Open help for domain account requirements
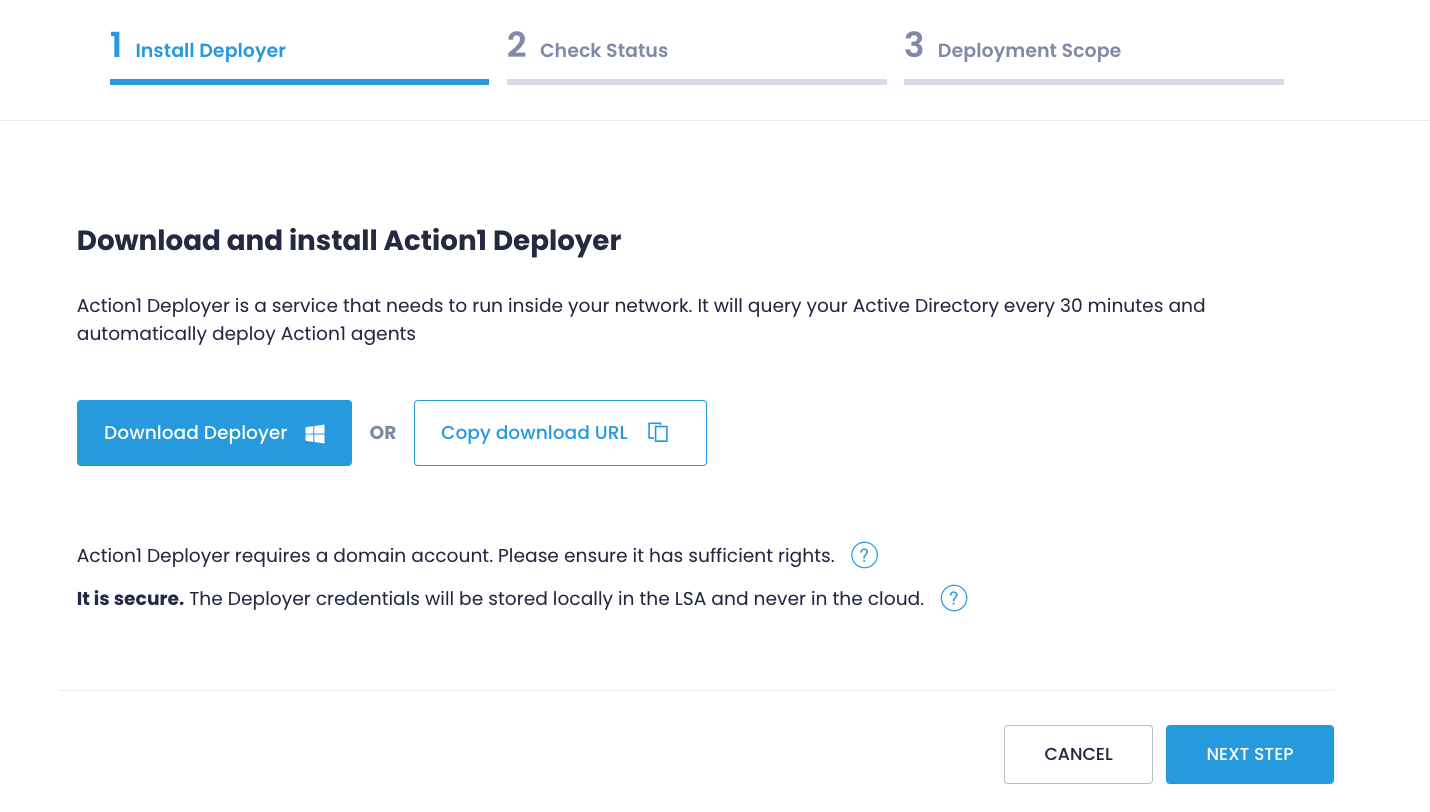The image size is (1430, 812). (863, 555)
